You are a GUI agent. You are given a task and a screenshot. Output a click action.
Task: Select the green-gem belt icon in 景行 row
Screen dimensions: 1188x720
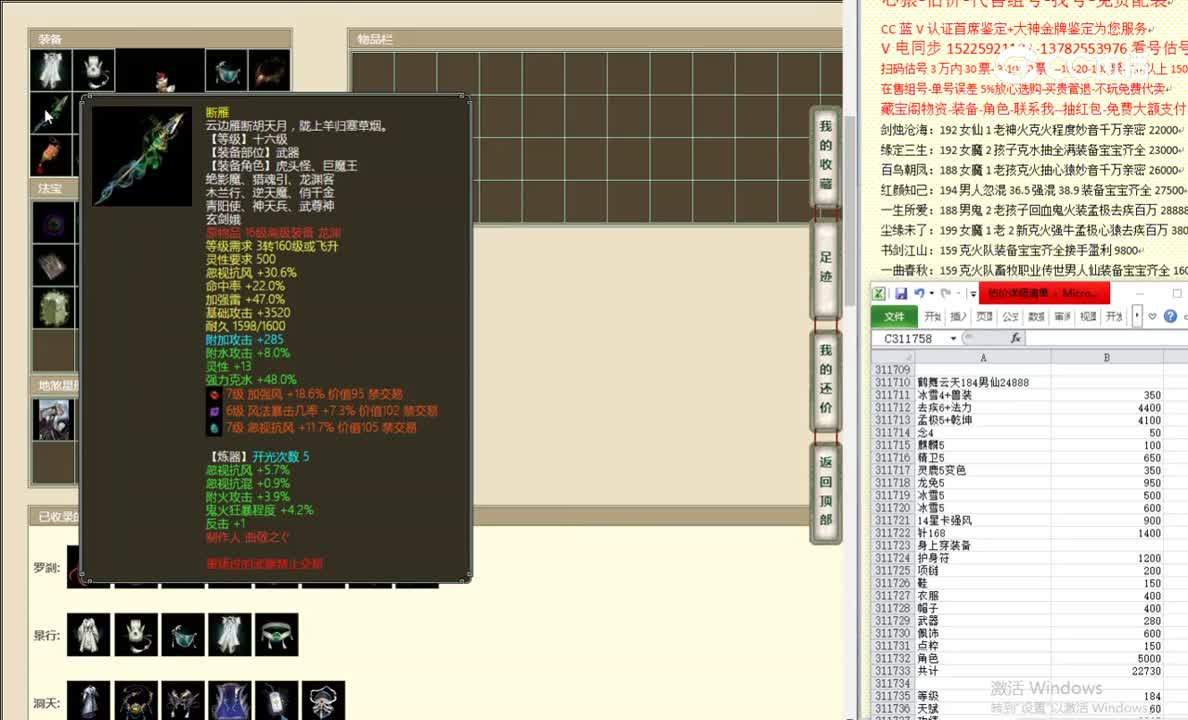(x=277, y=634)
